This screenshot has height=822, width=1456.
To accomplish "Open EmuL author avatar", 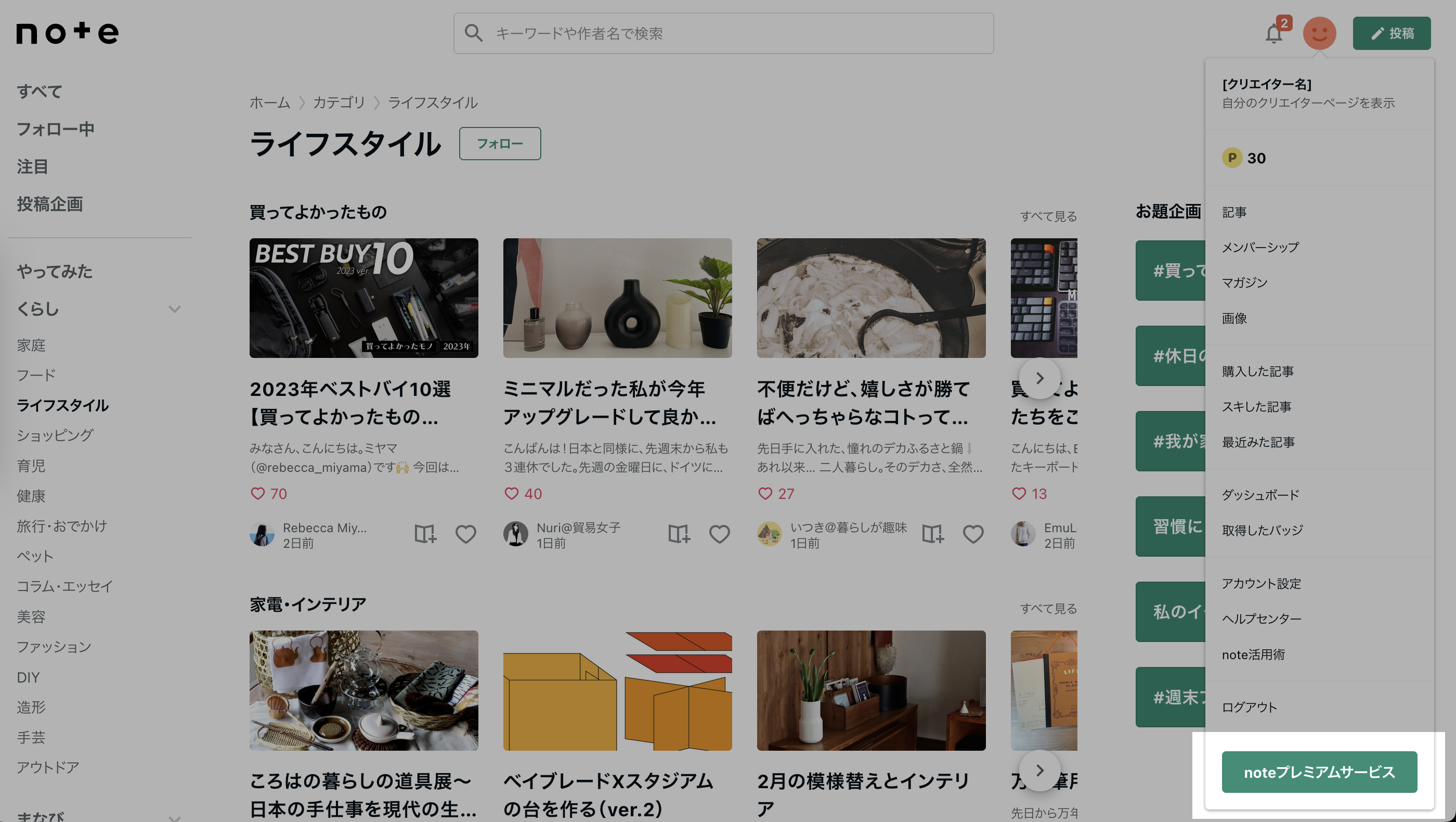I will (x=1023, y=534).
